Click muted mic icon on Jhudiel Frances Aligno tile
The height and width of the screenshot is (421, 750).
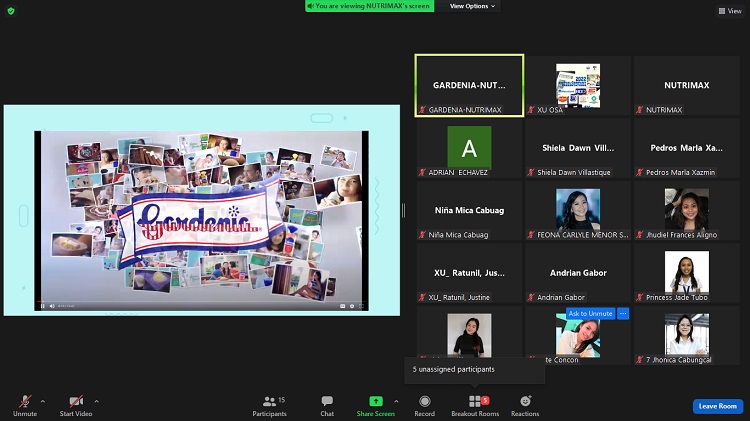(x=640, y=234)
